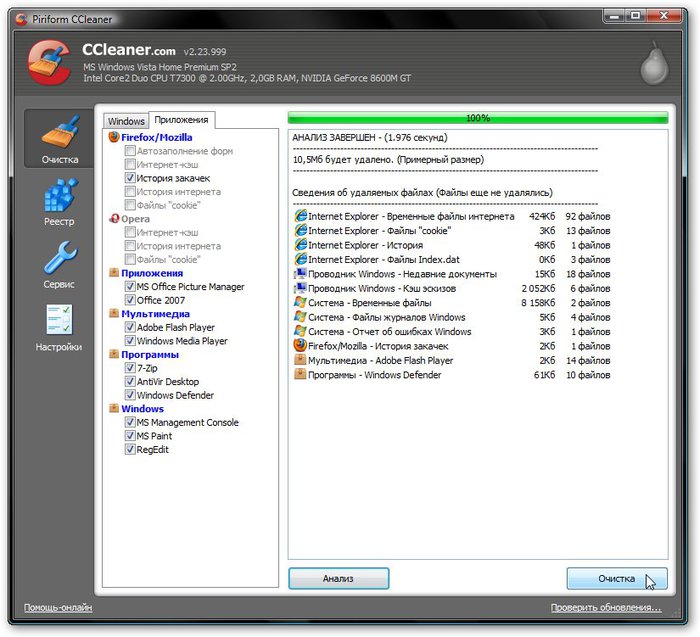700x637 pixels.
Task: Uncheck AntiVir Desktop checkbox
Action: point(130,381)
